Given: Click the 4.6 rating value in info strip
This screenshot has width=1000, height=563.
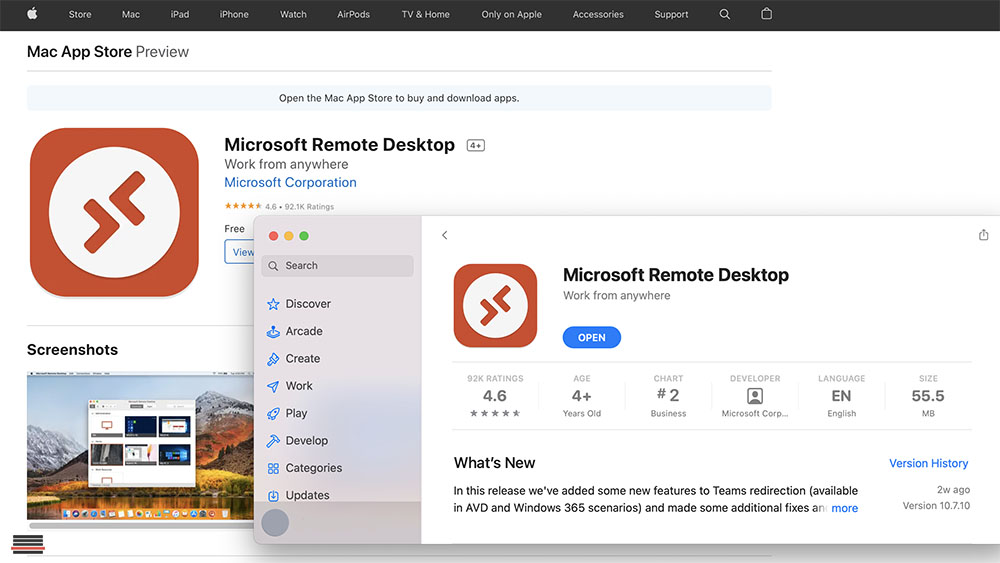Looking at the screenshot, I should point(495,396).
